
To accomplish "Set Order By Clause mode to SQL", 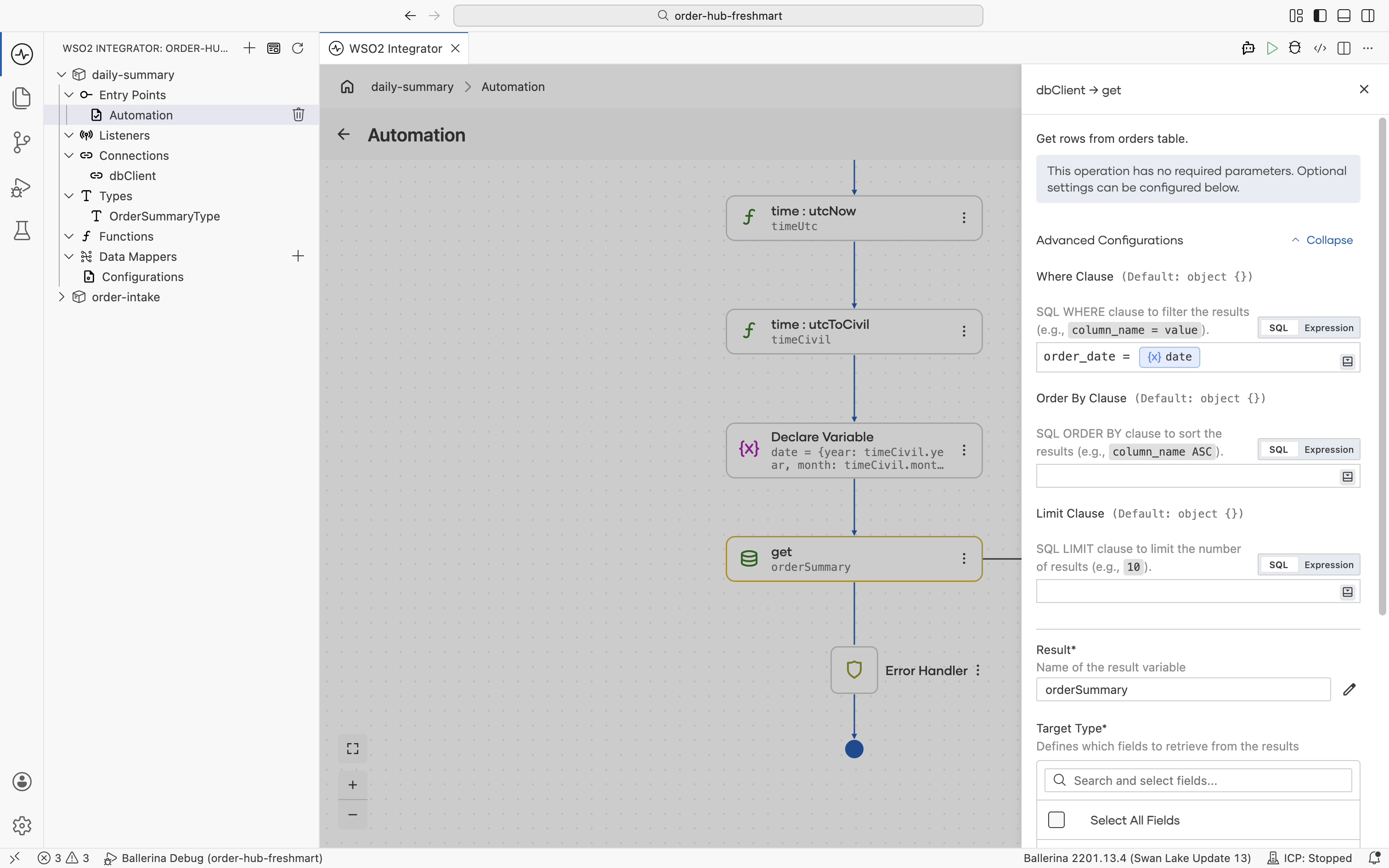I will click(x=1278, y=450).
